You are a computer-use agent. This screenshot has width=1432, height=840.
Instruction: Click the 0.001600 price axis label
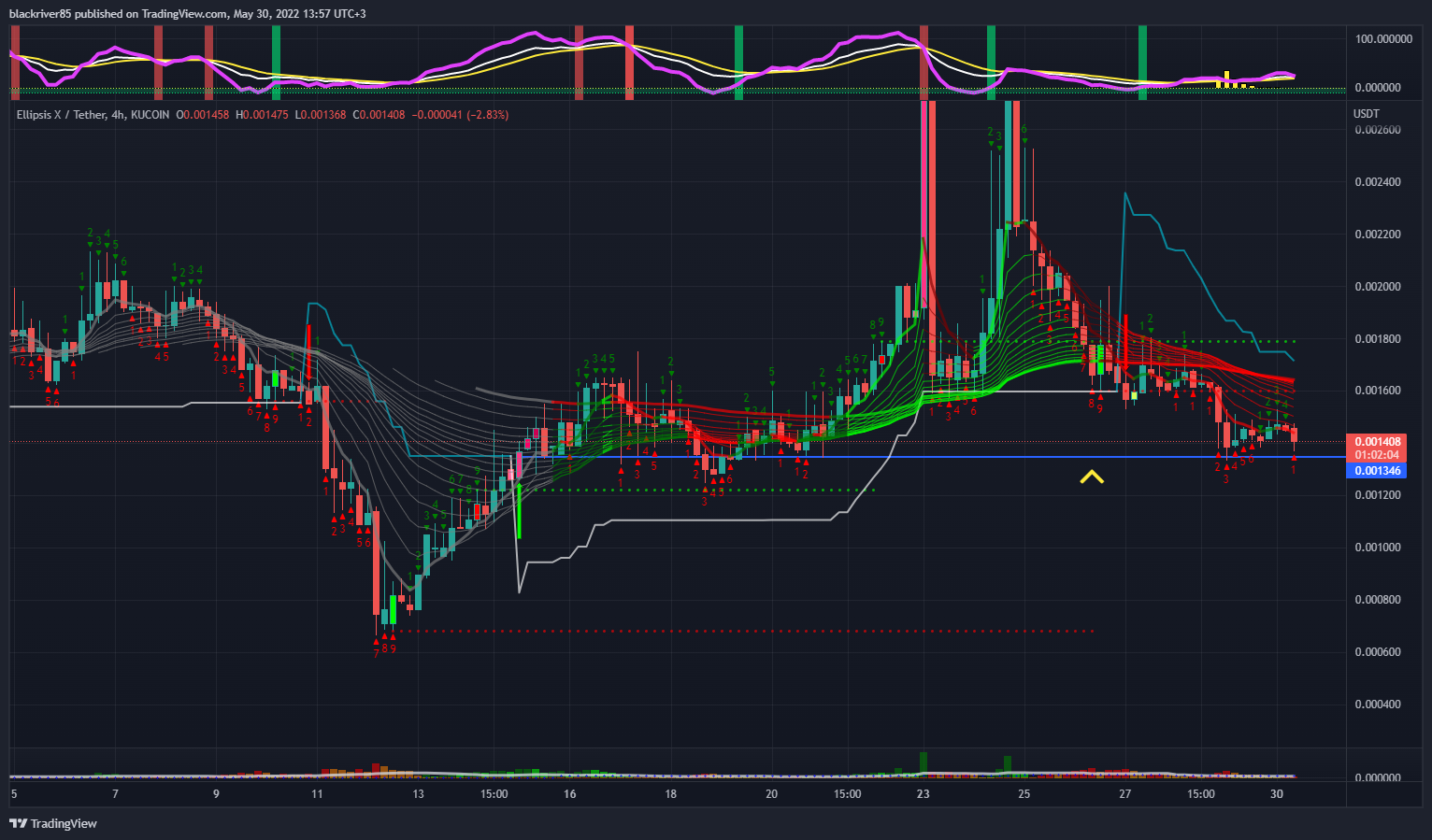click(x=1378, y=391)
